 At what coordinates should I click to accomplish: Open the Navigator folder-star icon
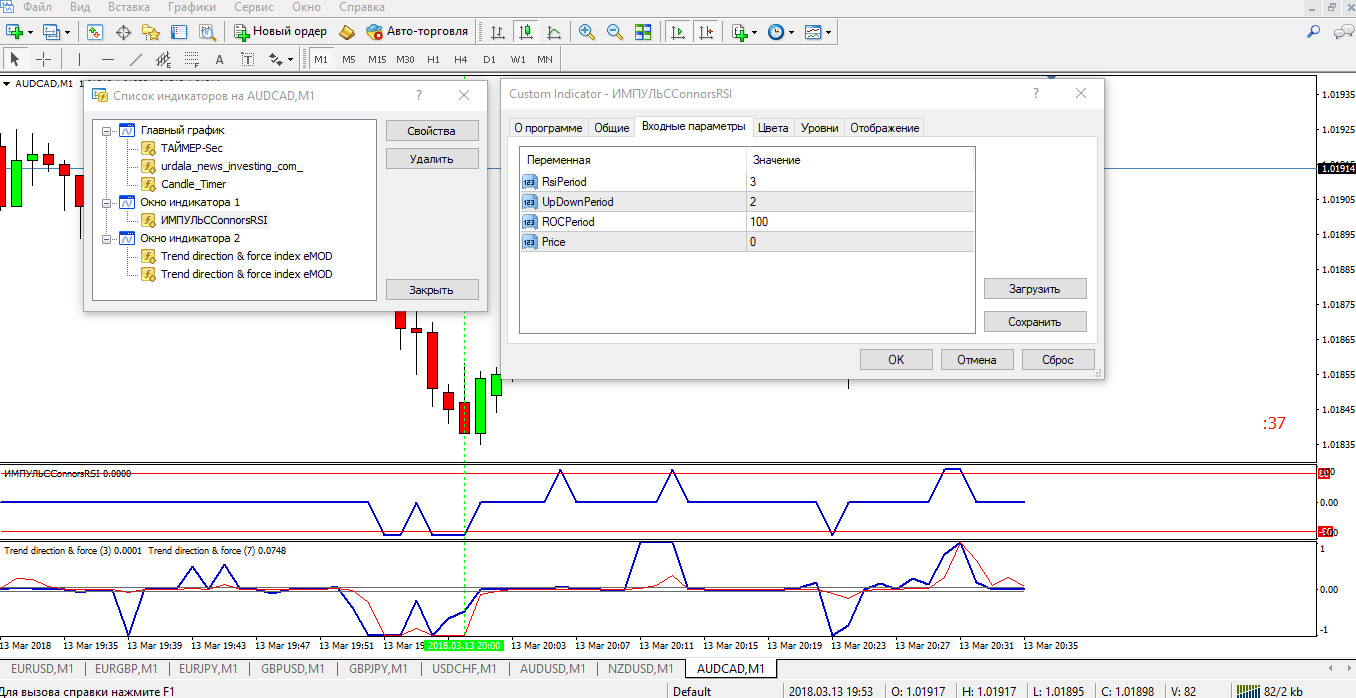coord(151,32)
